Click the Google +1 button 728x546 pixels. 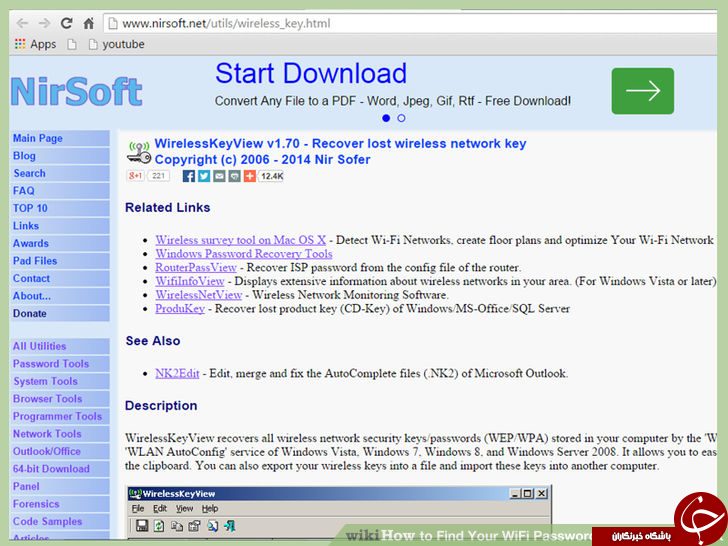136,176
